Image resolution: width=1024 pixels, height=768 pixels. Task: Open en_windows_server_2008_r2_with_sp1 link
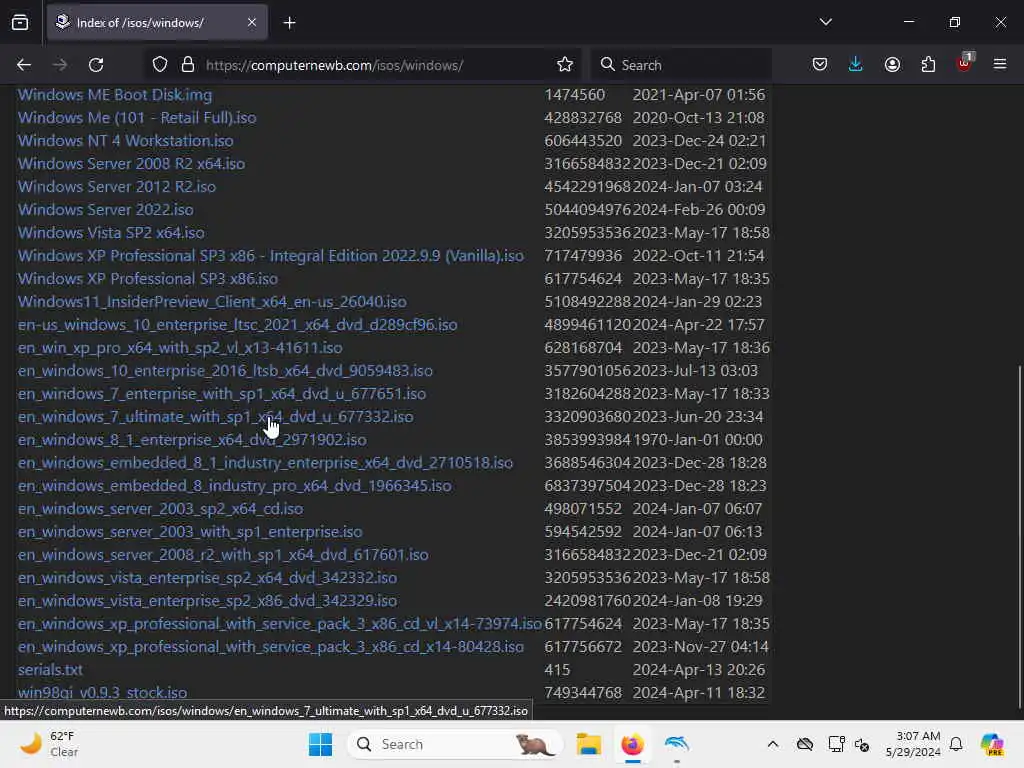point(223,554)
